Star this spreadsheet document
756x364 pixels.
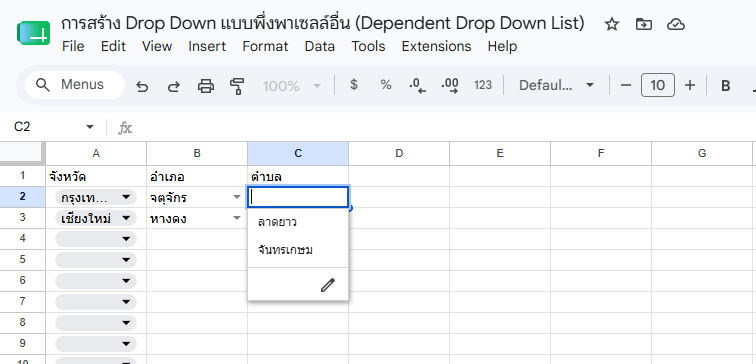[612, 24]
